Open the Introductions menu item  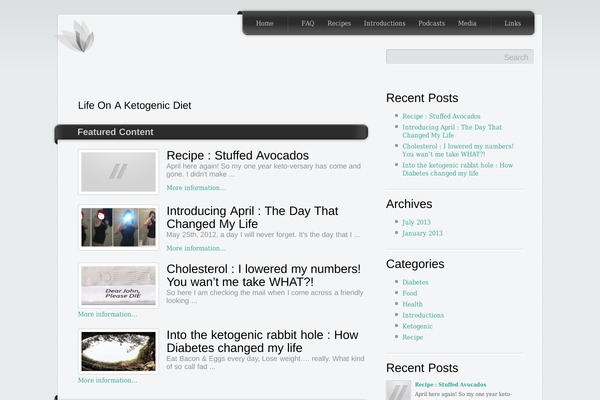385,23
